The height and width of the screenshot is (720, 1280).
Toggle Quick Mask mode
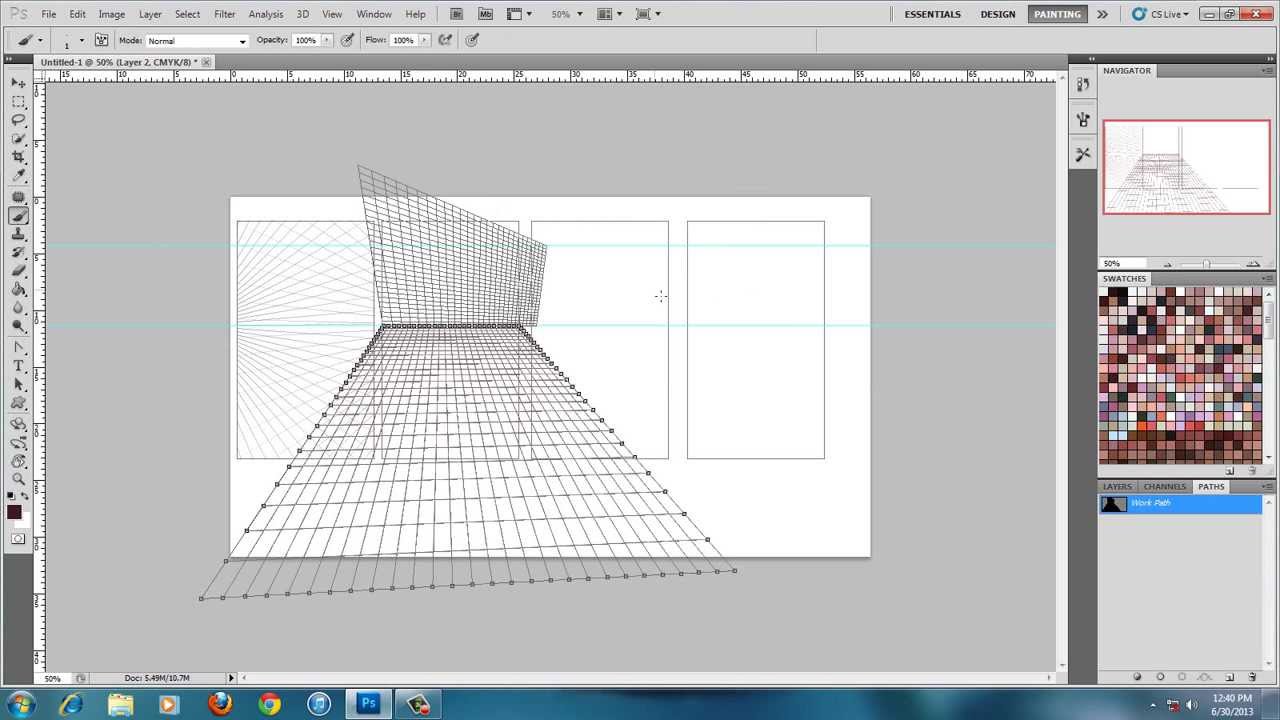pyautogui.click(x=18, y=539)
